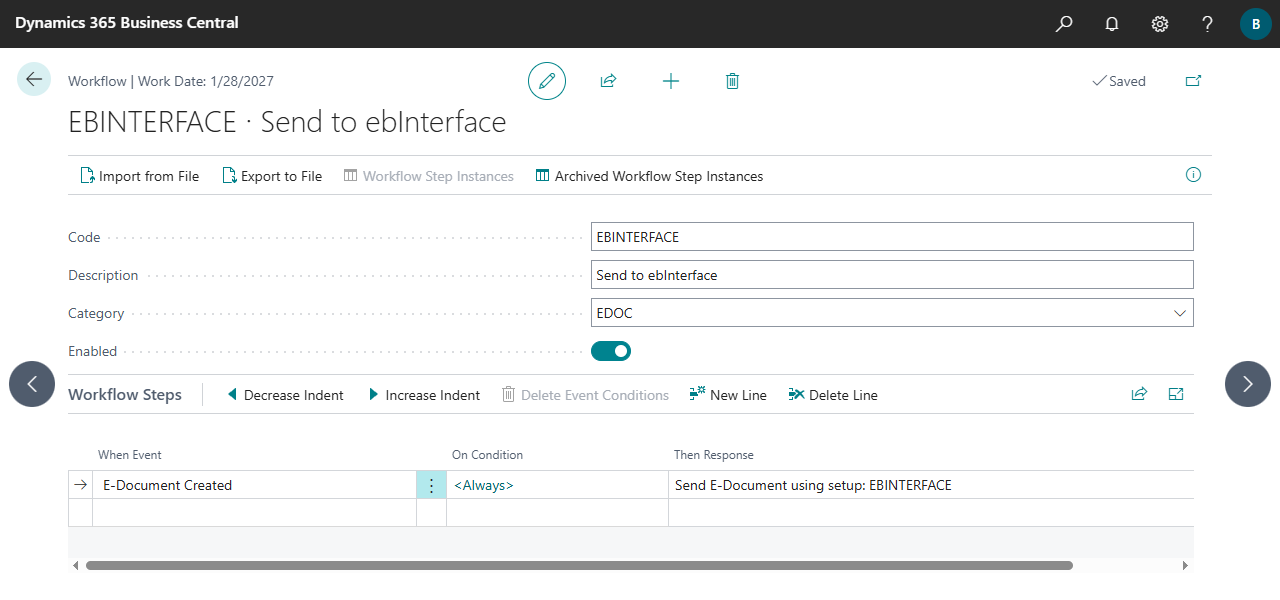Go to previous record arrow
Screen dimensions: 1280x600
pos(32,384)
